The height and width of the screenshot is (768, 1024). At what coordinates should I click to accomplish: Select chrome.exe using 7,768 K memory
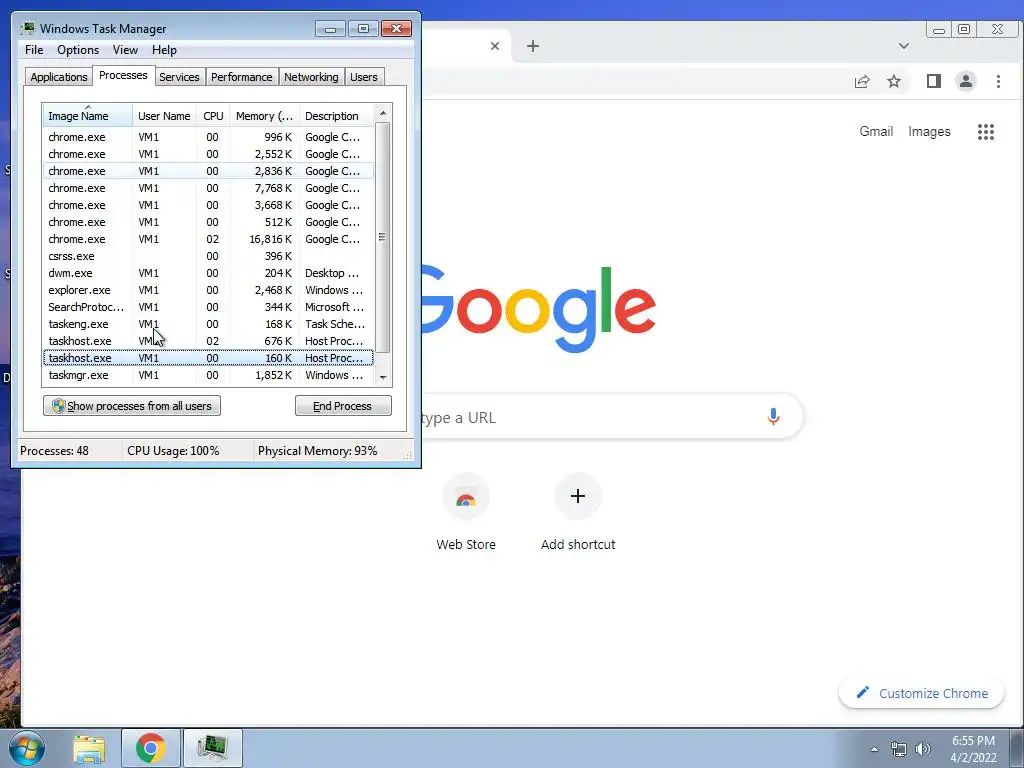coord(208,188)
